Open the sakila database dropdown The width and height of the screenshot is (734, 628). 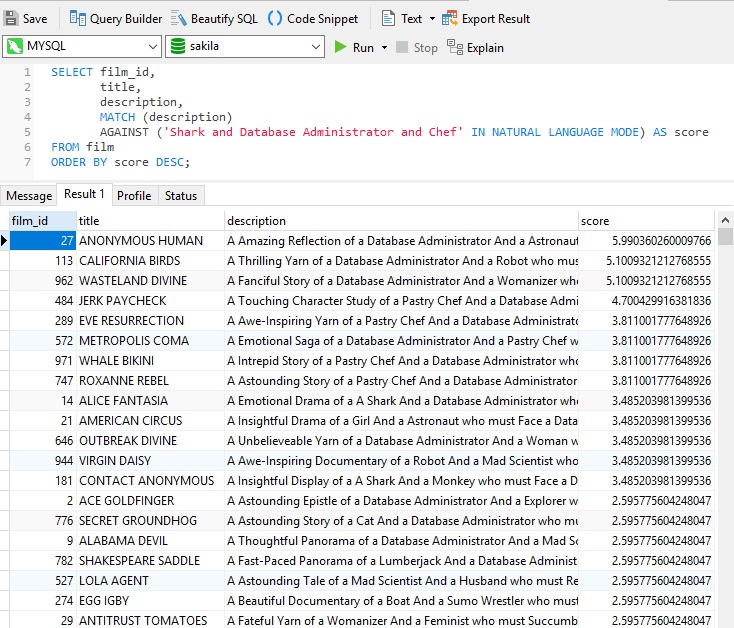[316, 47]
